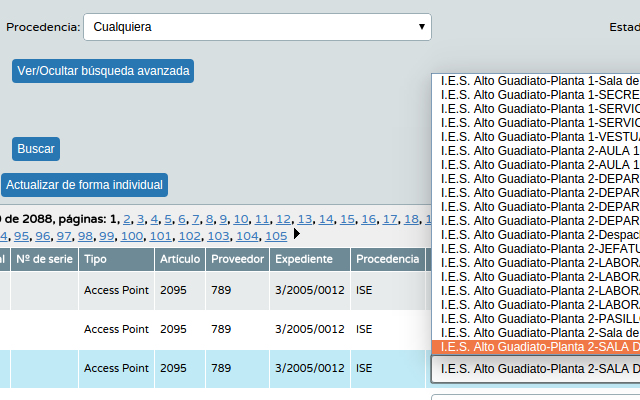Navigate to results page 18
Image resolution: width=640 pixels, height=400 pixels.
[411, 219]
